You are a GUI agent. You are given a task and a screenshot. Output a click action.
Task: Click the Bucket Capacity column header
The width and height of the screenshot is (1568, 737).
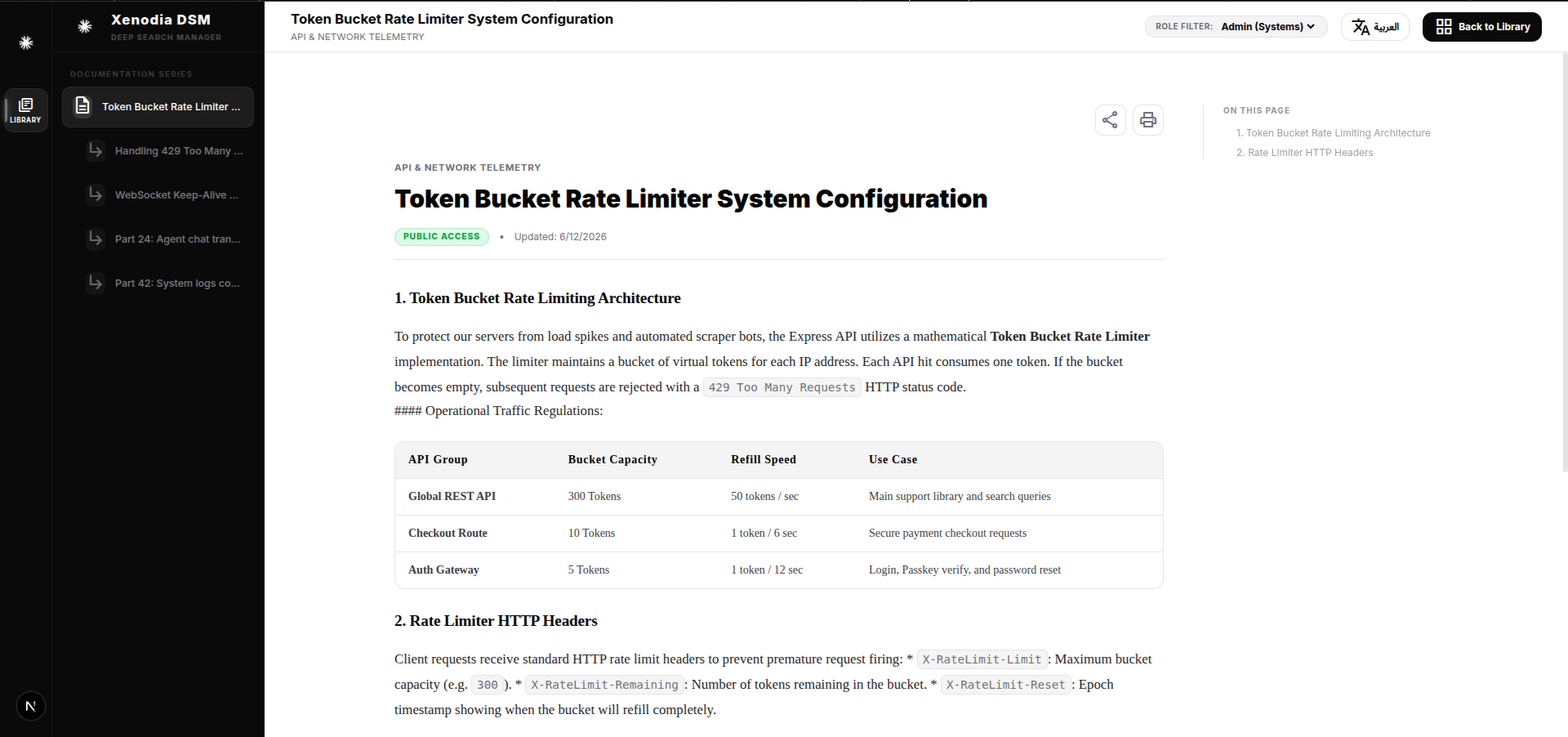coord(612,460)
